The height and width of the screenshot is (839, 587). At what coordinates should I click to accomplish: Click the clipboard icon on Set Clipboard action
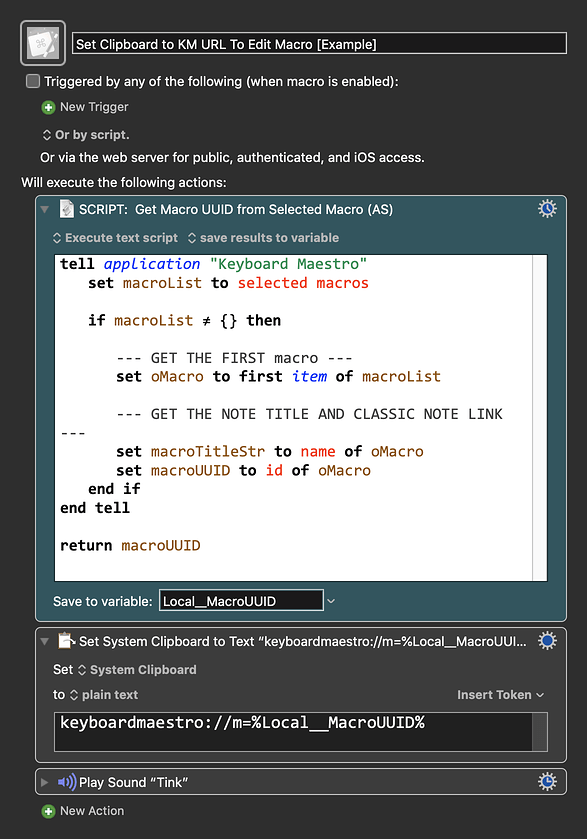[x=66, y=640]
